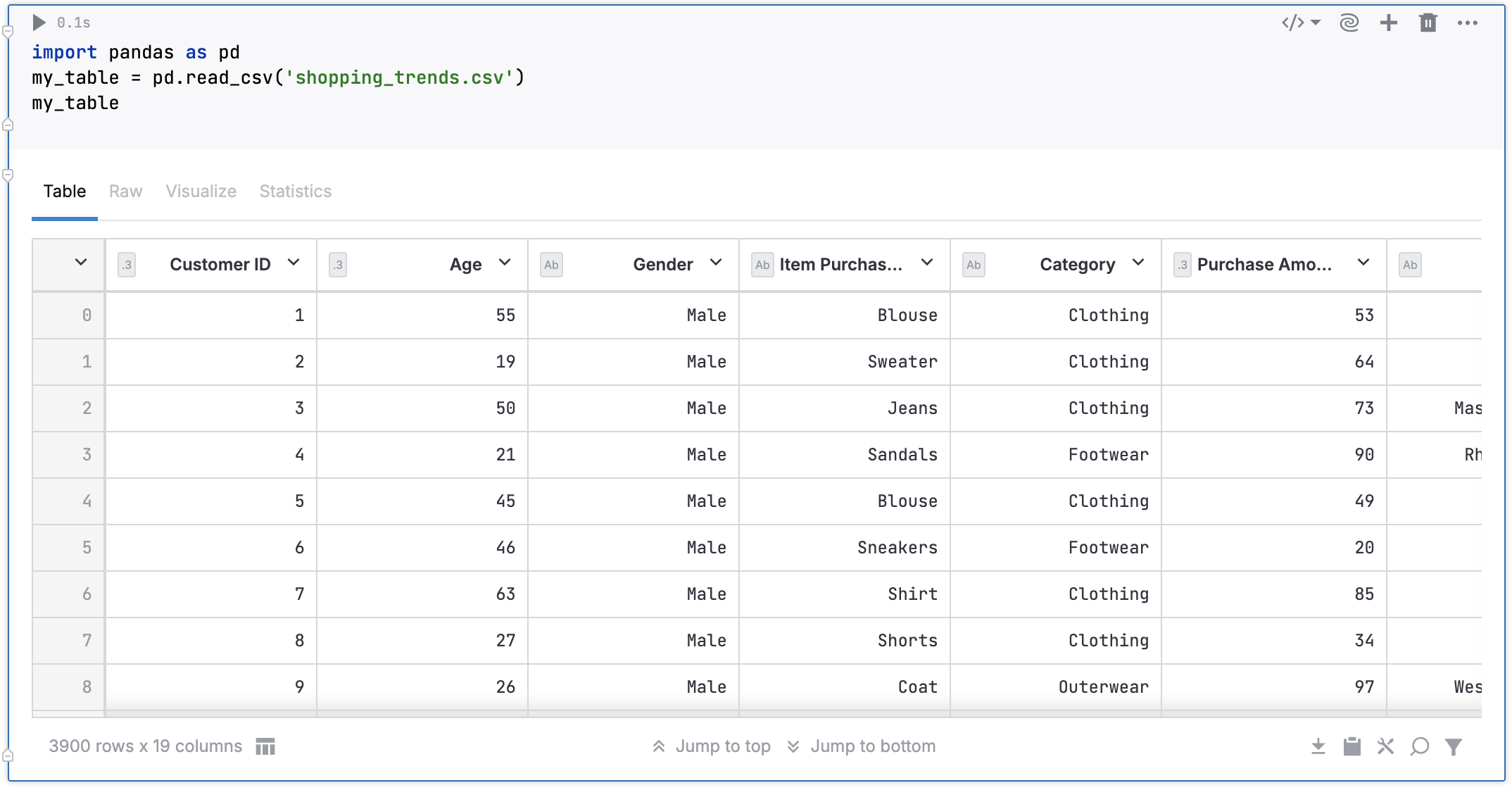The height and width of the screenshot is (790, 1512).
Task: Click the cell more options ellipsis
Action: 1468,23
